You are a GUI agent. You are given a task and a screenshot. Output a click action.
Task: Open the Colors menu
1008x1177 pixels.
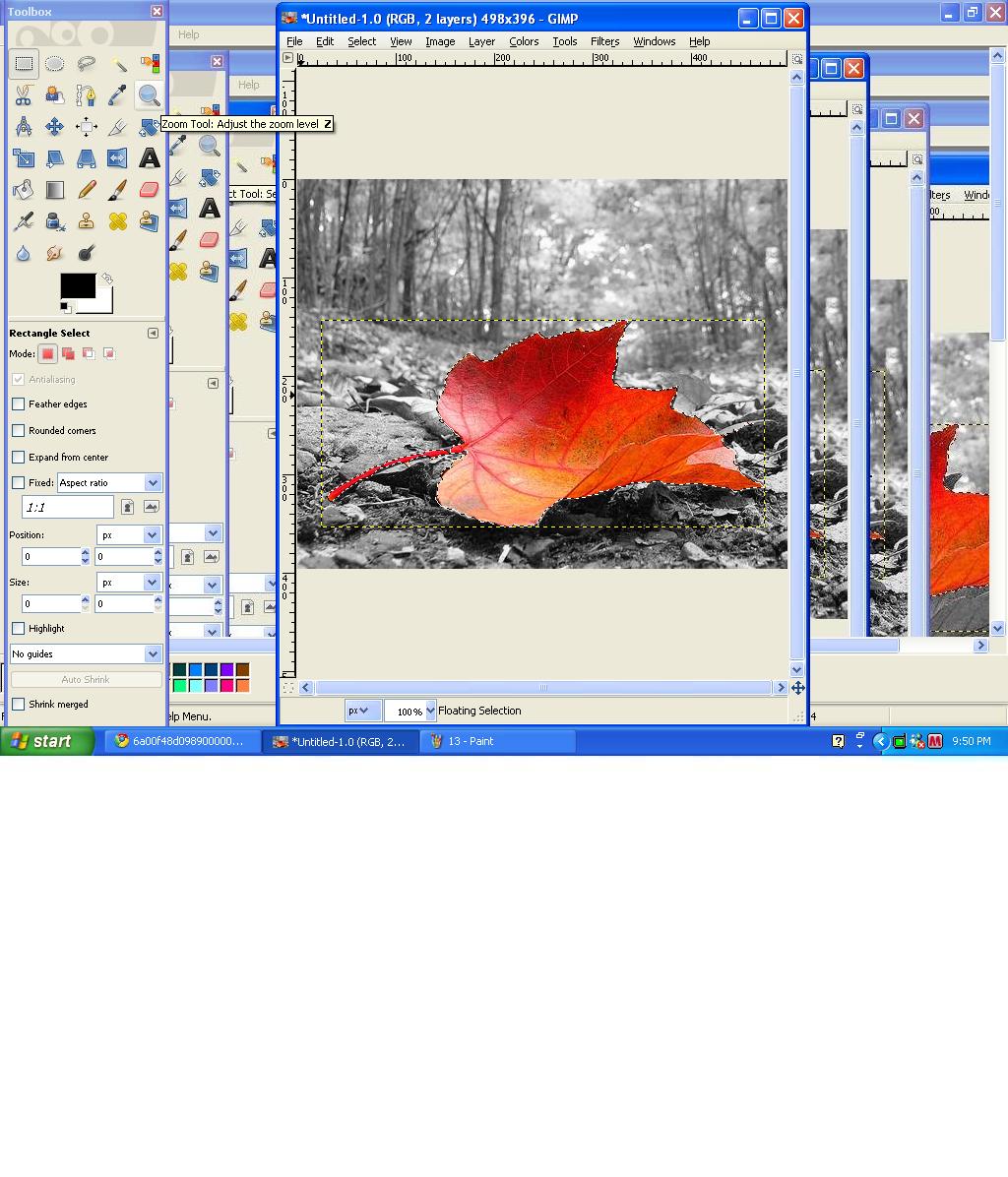pyautogui.click(x=524, y=41)
